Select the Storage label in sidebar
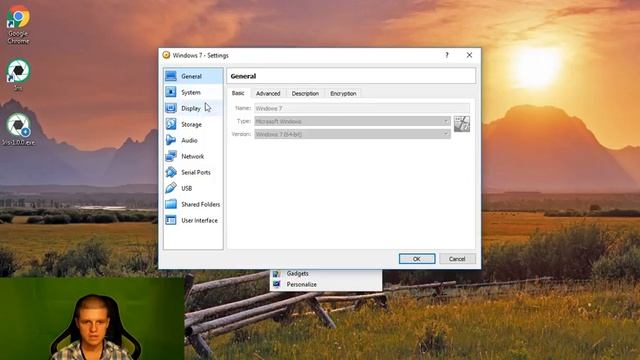This screenshot has height=360, width=640. [x=191, y=124]
